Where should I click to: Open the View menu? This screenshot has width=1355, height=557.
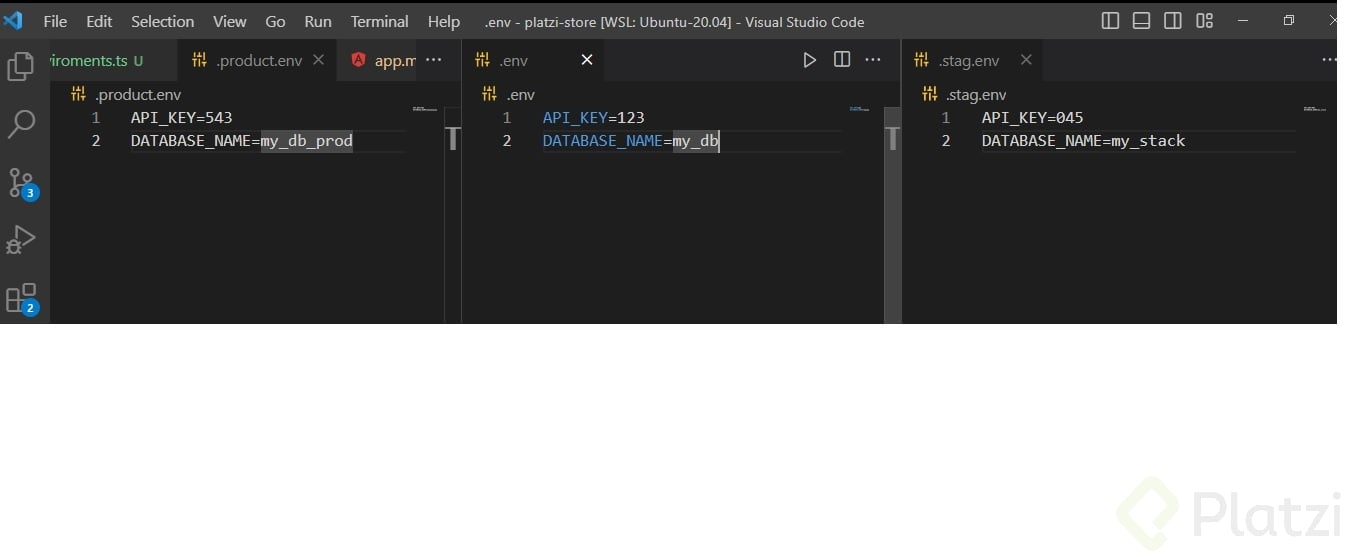(230, 21)
